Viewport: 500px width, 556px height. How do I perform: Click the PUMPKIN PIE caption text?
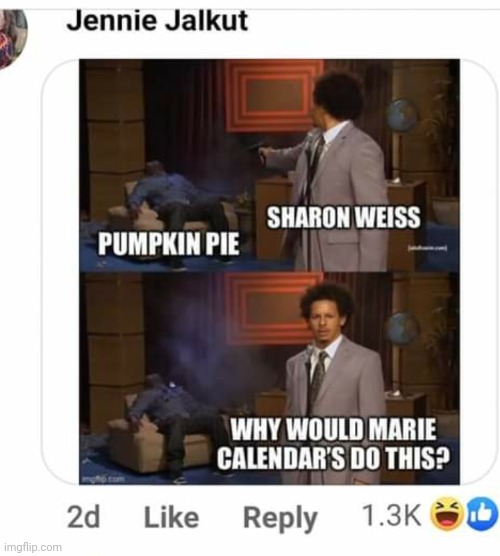click(169, 244)
